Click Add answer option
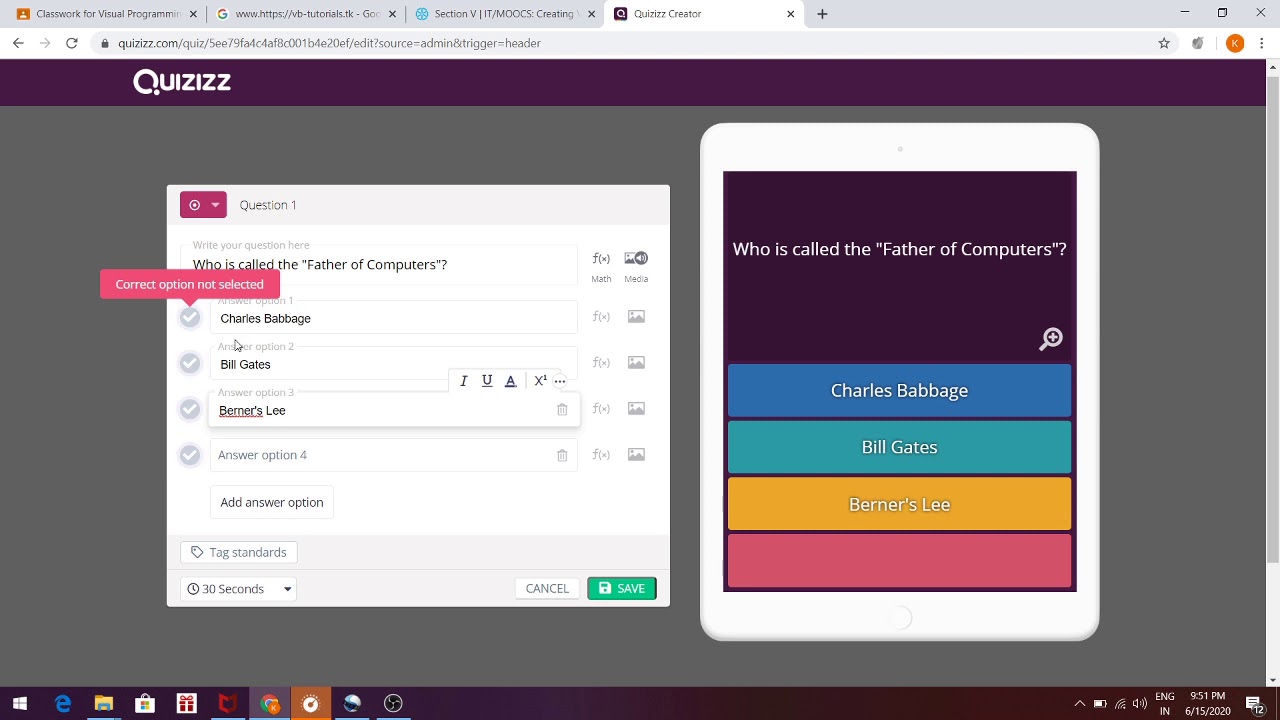This screenshot has height=720, width=1280. point(271,502)
